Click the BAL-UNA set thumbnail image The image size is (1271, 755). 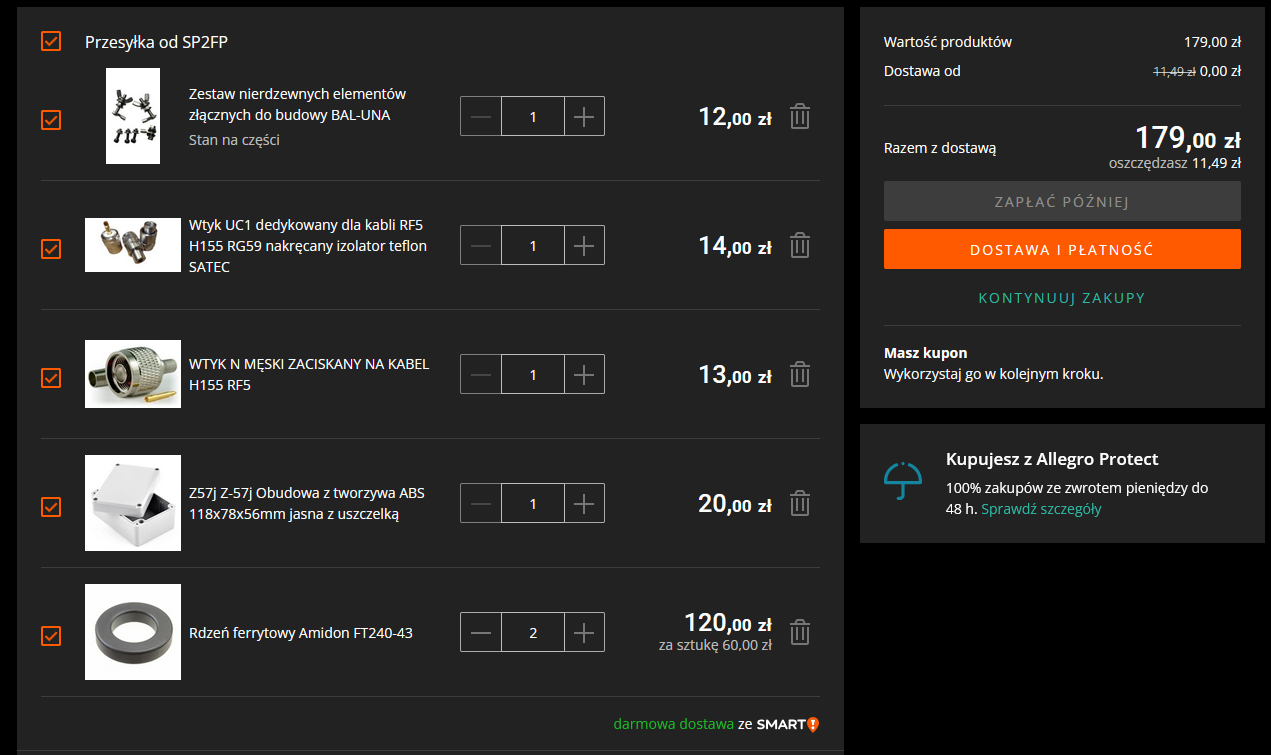(133, 116)
